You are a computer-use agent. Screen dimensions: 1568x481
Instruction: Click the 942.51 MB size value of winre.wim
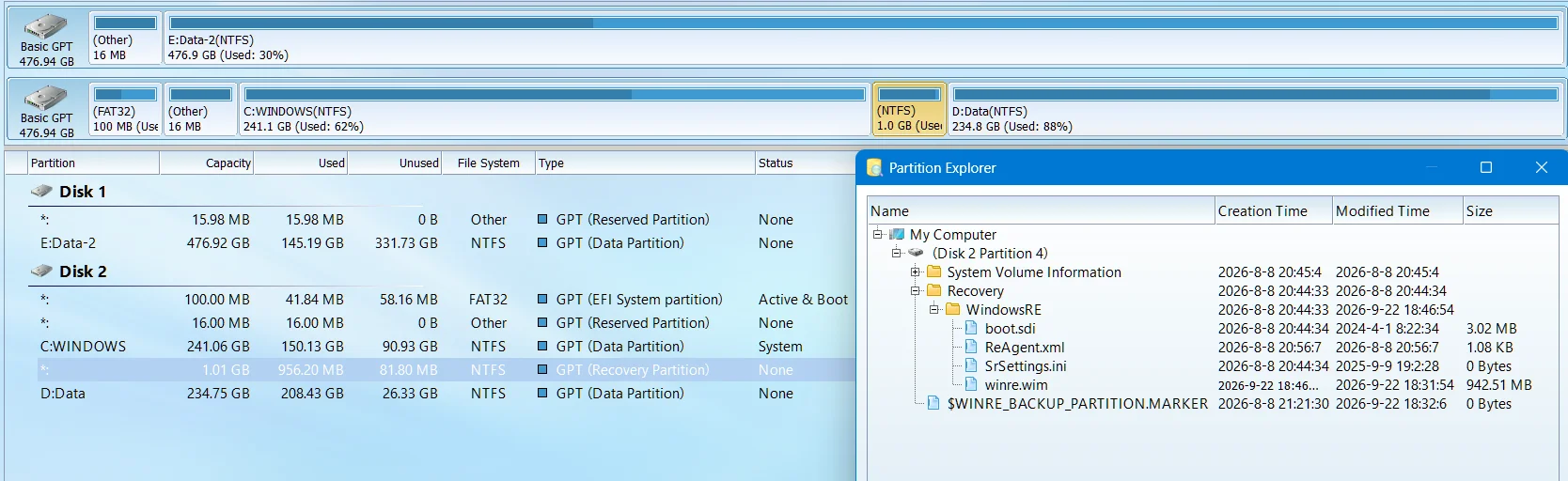(1498, 385)
